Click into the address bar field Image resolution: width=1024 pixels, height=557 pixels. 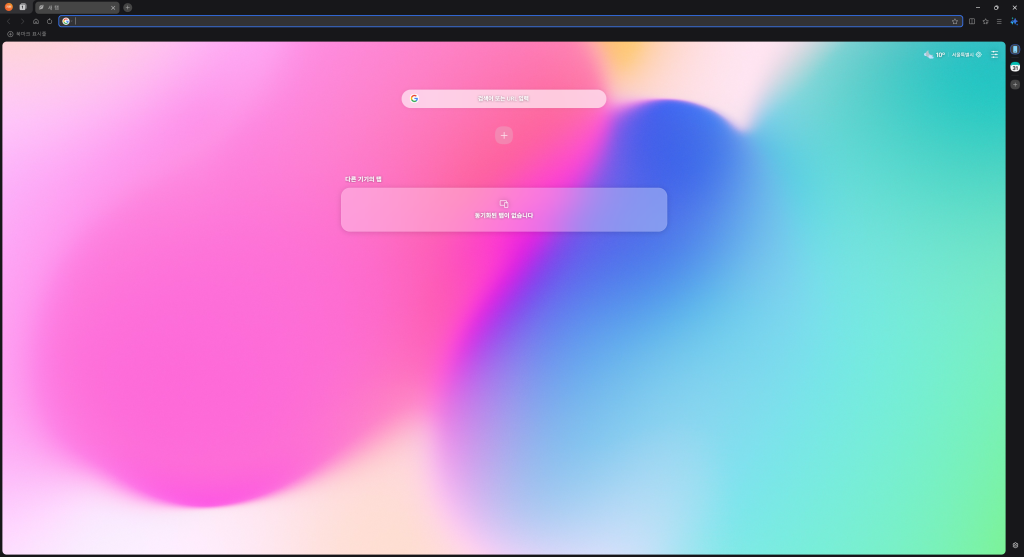point(500,21)
